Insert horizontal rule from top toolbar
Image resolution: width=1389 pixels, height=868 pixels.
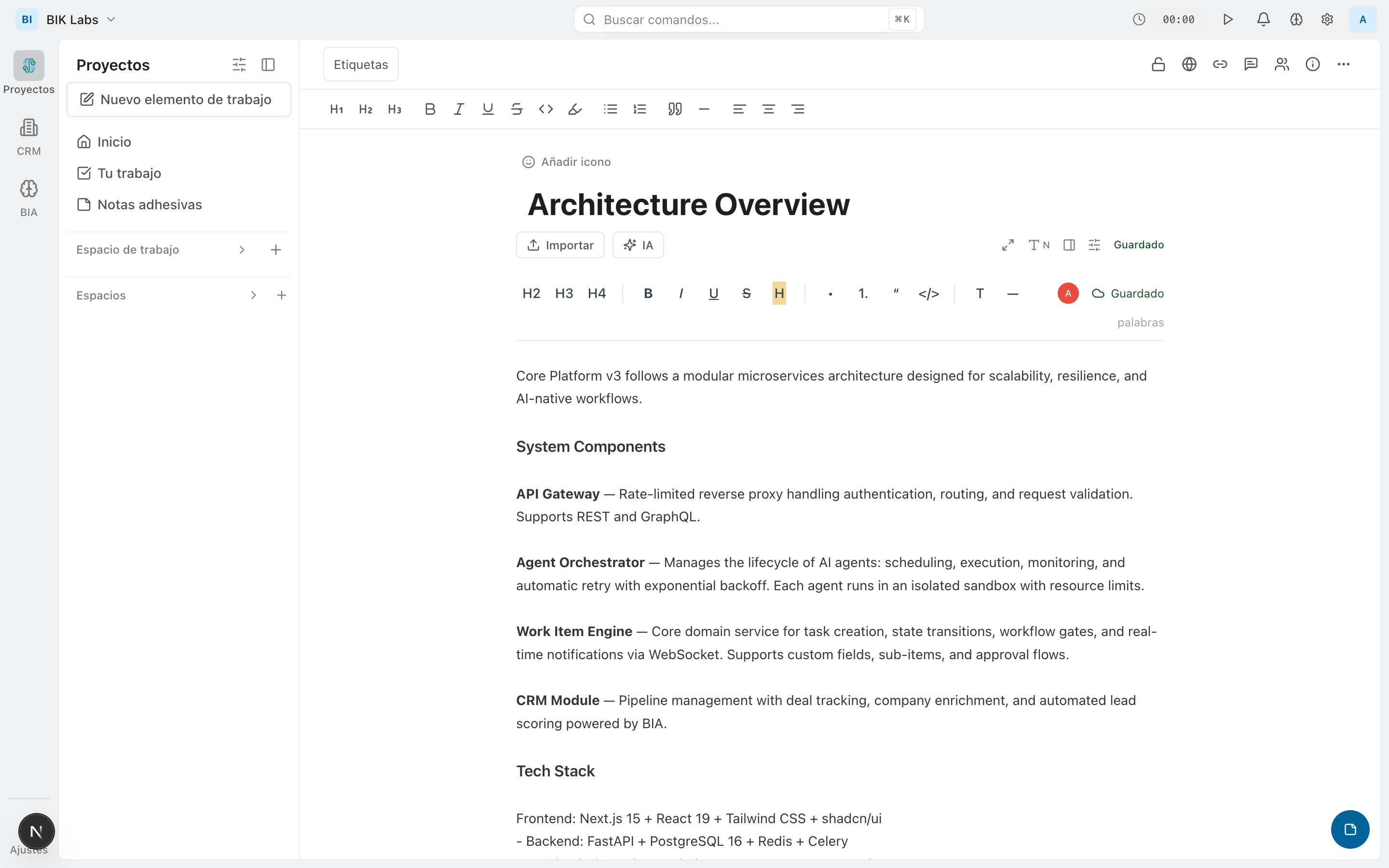pos(704,109)
